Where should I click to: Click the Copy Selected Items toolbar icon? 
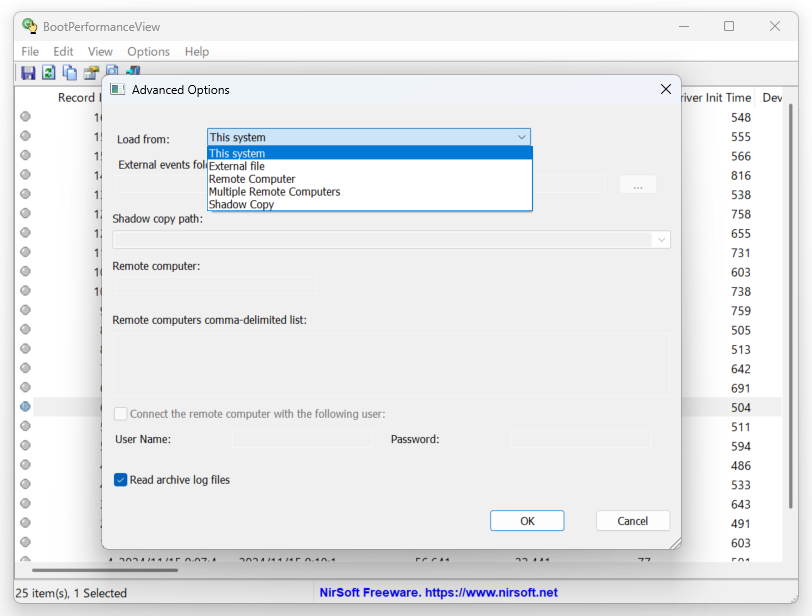[x=69, y=72]
